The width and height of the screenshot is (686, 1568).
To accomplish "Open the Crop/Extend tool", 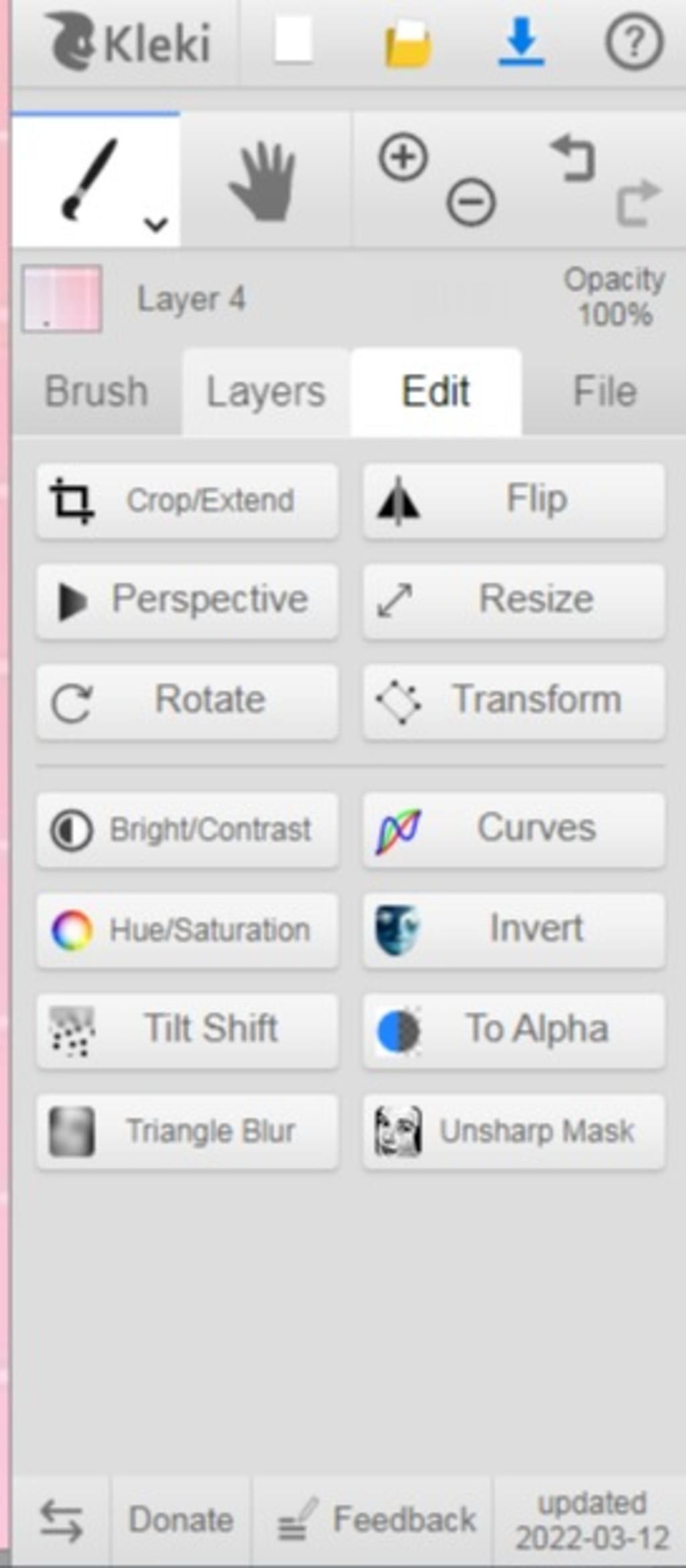I will point(188,501).
